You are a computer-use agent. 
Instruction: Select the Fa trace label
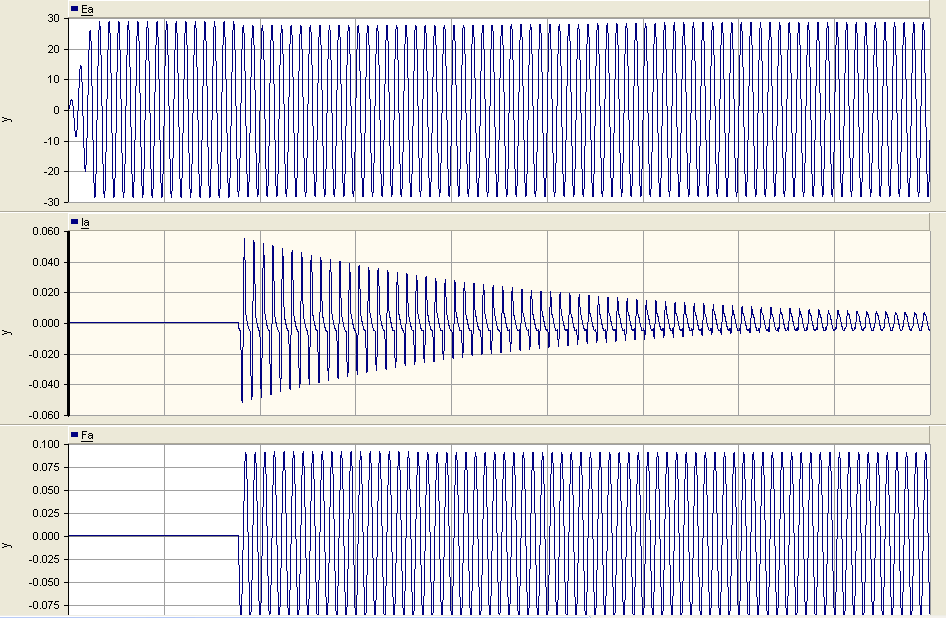tap(87, 435)
